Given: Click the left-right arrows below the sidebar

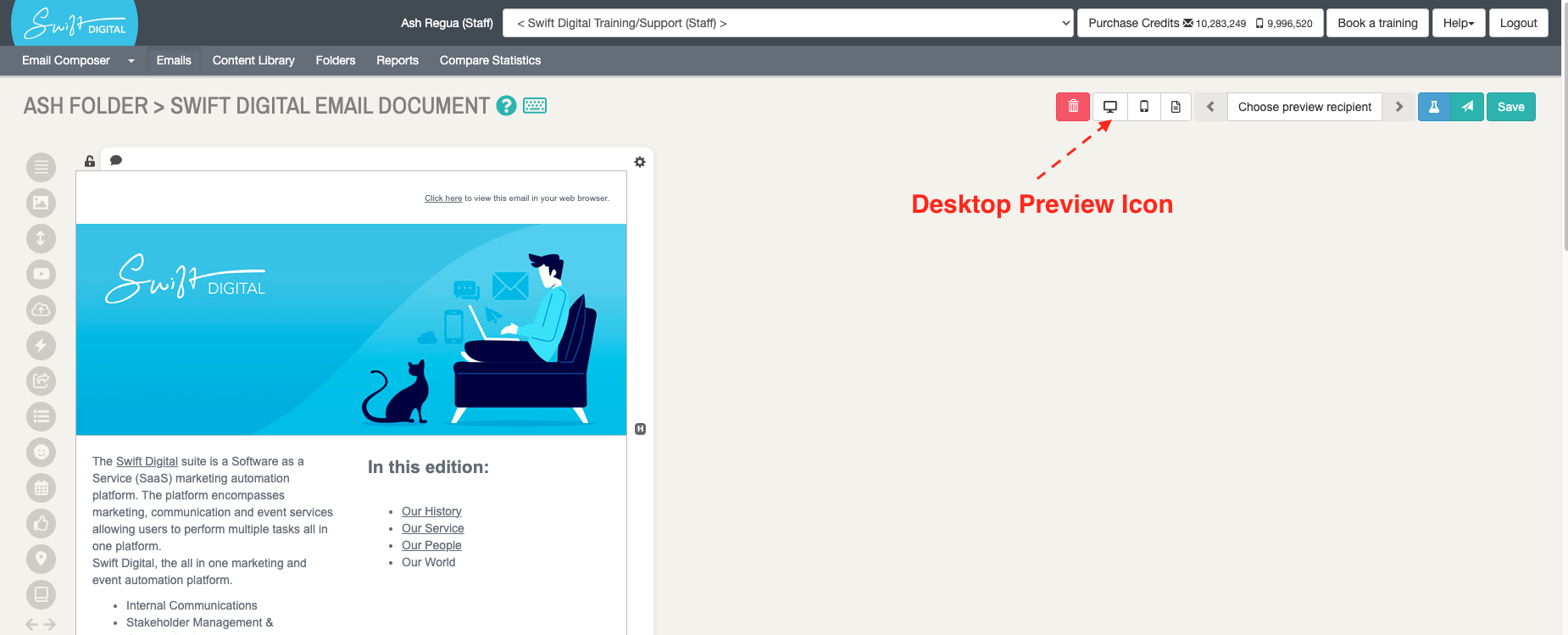Looking at the screenshot, I should (x=41, y=625).
